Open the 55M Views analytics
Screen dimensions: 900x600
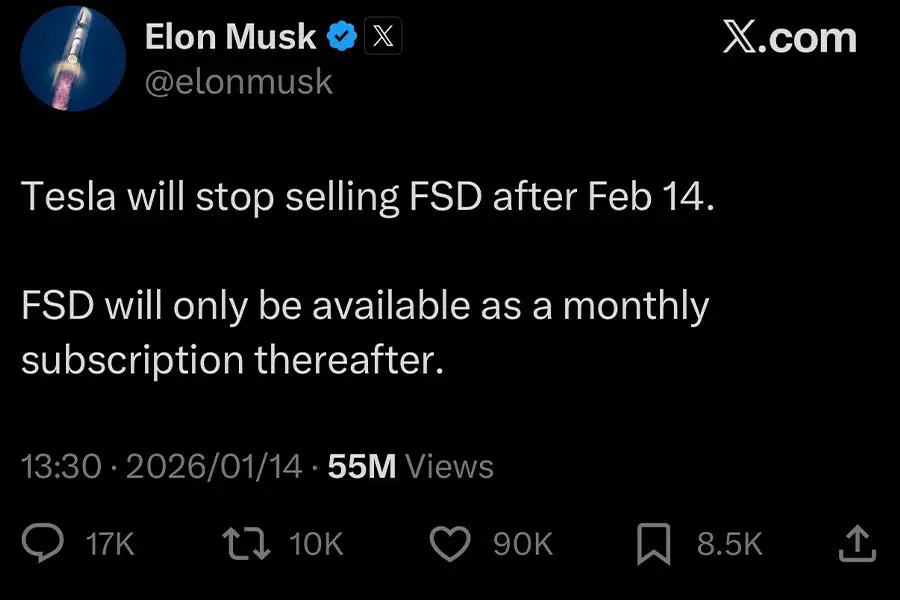410,466
